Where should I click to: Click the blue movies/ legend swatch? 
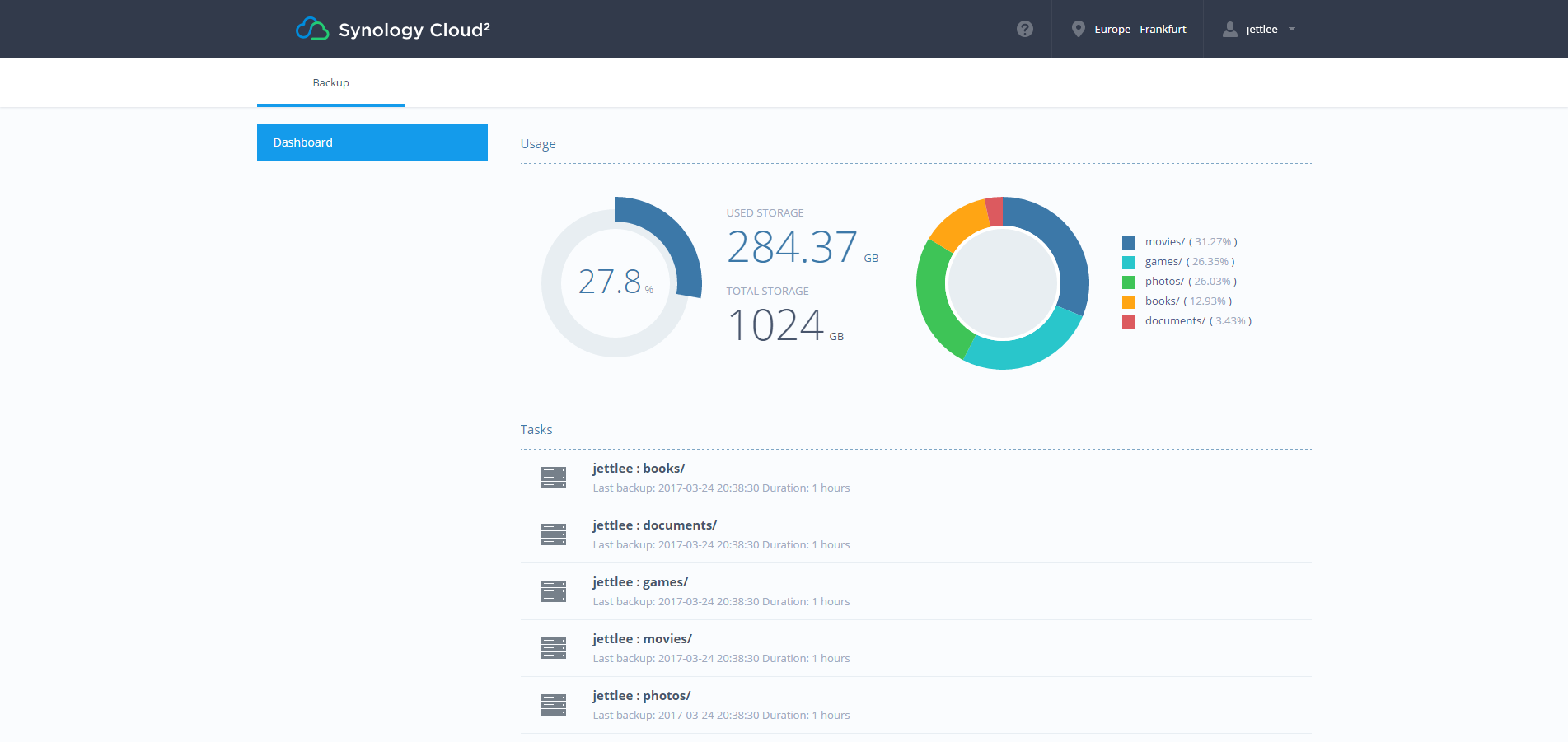coord(1128,242)
